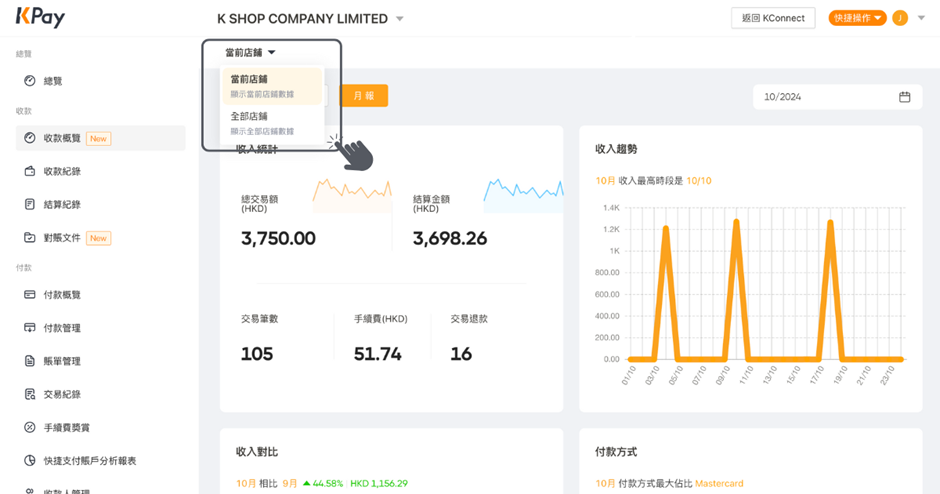Viewport: 940px width, 494px height.
Task: Click the 手續費獎賞 percent icon
Action: pos(29,427)
